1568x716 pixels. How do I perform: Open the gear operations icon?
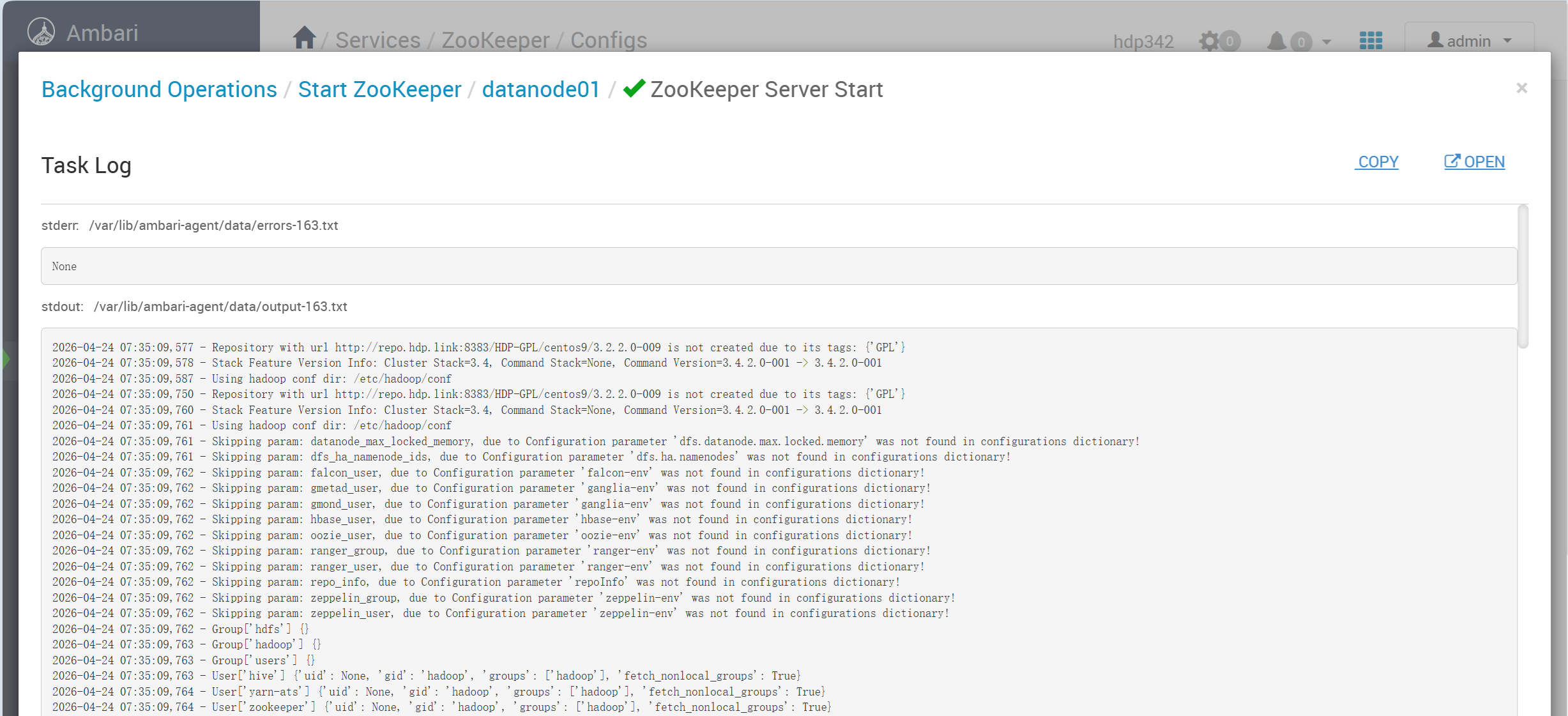pos(1208,42)
